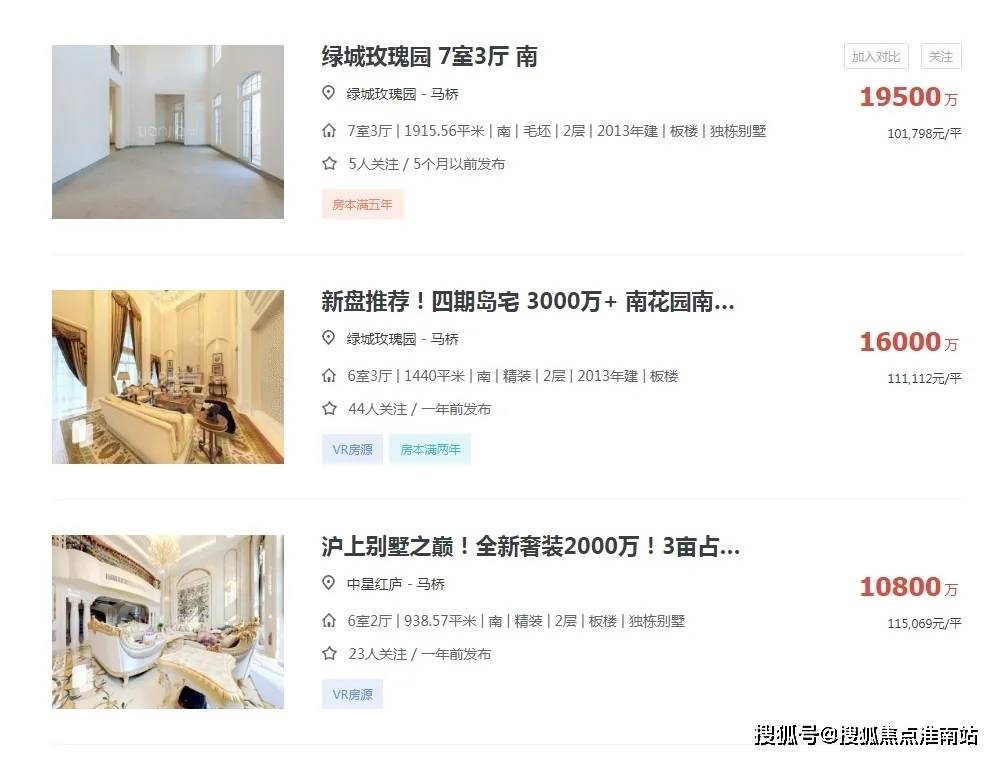Screen dimensions: 1001x757
Task: Open listing titled 绿城玫瑰园 7室3厅 南
Action: pyautogui.click(x=429, y=57)
